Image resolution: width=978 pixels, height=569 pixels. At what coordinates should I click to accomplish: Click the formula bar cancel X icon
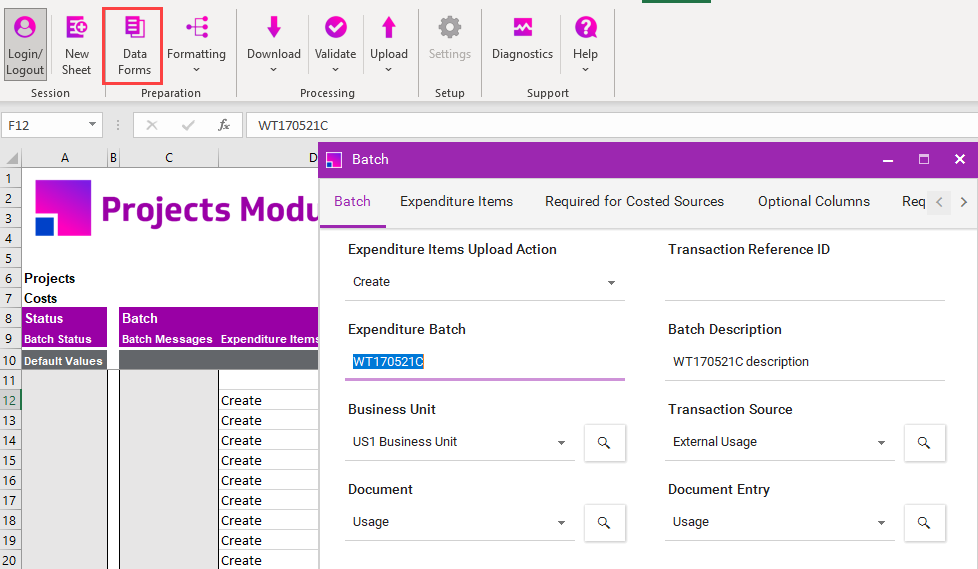coord(152,125)
